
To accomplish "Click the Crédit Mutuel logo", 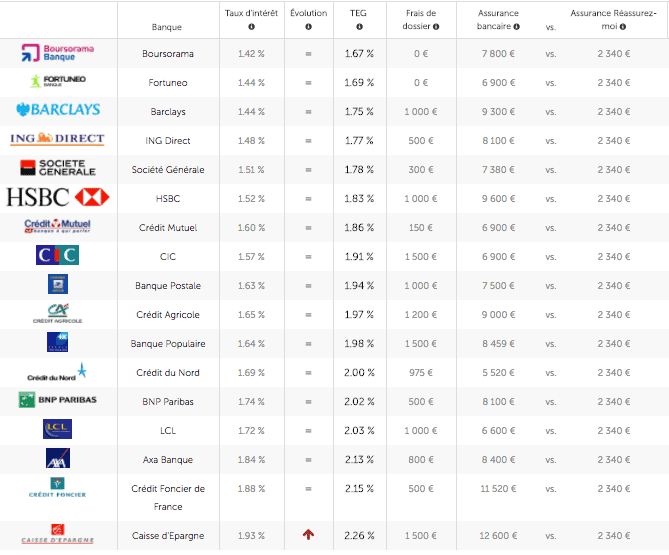I will coord(58,227).
